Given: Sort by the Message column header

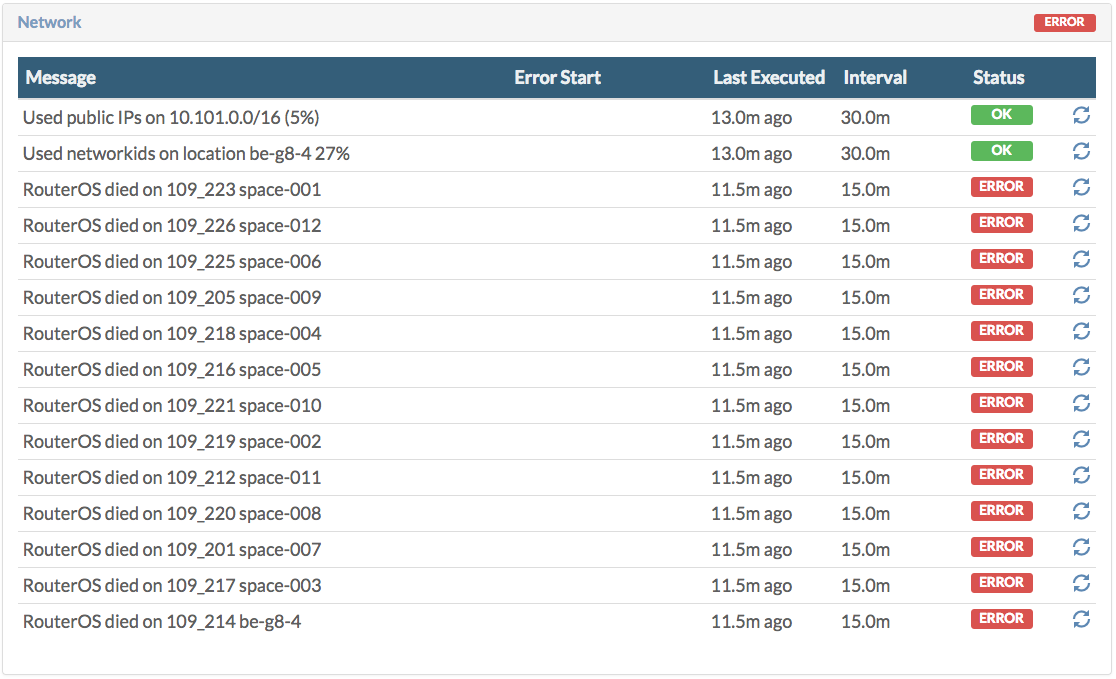Looking at the screenshot, I should pos(61,78).
